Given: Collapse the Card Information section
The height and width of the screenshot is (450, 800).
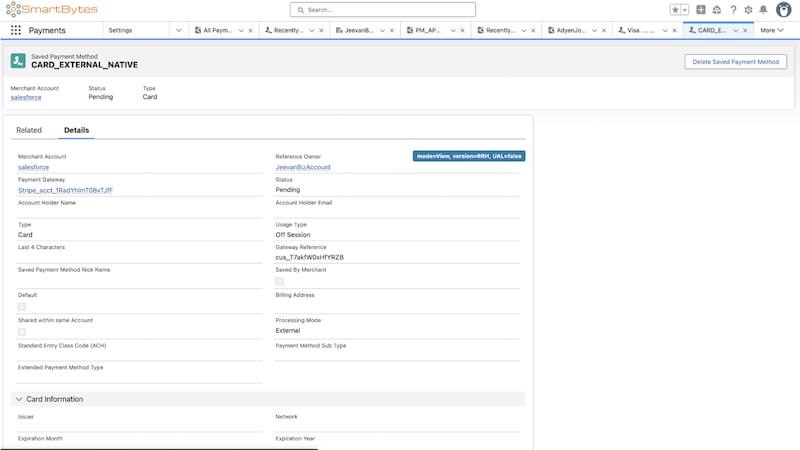Looking at the screenshot, I should pyautogui.click(x=18, y=399).
